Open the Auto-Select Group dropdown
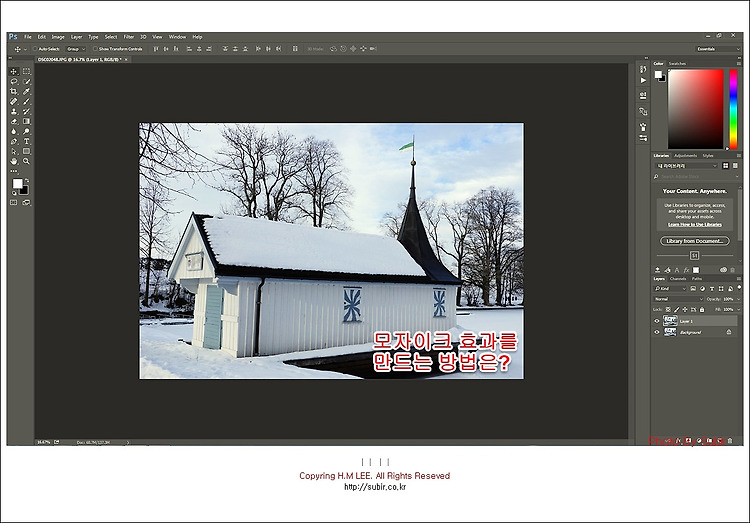 tap(76, 49)
